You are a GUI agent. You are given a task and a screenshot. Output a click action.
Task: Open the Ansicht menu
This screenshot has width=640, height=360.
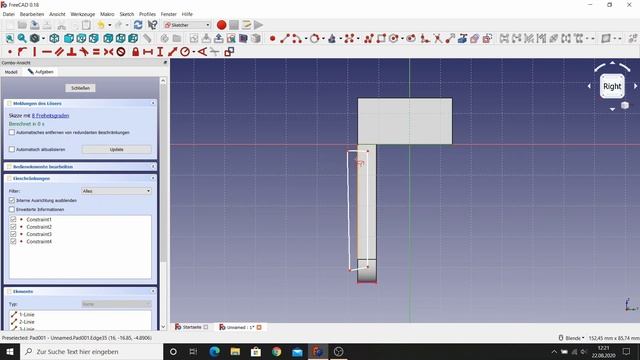tap(57, 14)
